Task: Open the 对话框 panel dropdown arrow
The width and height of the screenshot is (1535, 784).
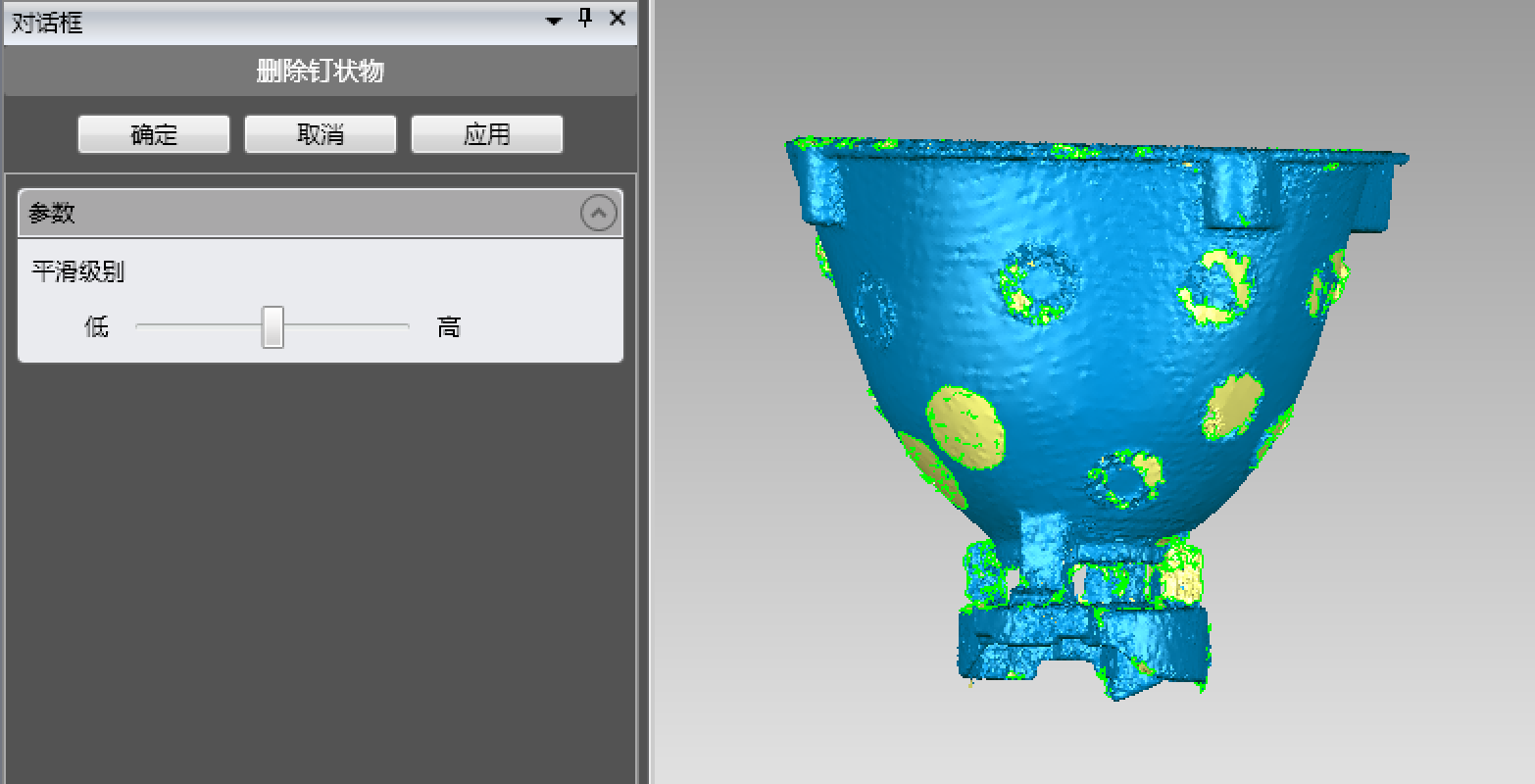Action: click(x=554, y=21)
